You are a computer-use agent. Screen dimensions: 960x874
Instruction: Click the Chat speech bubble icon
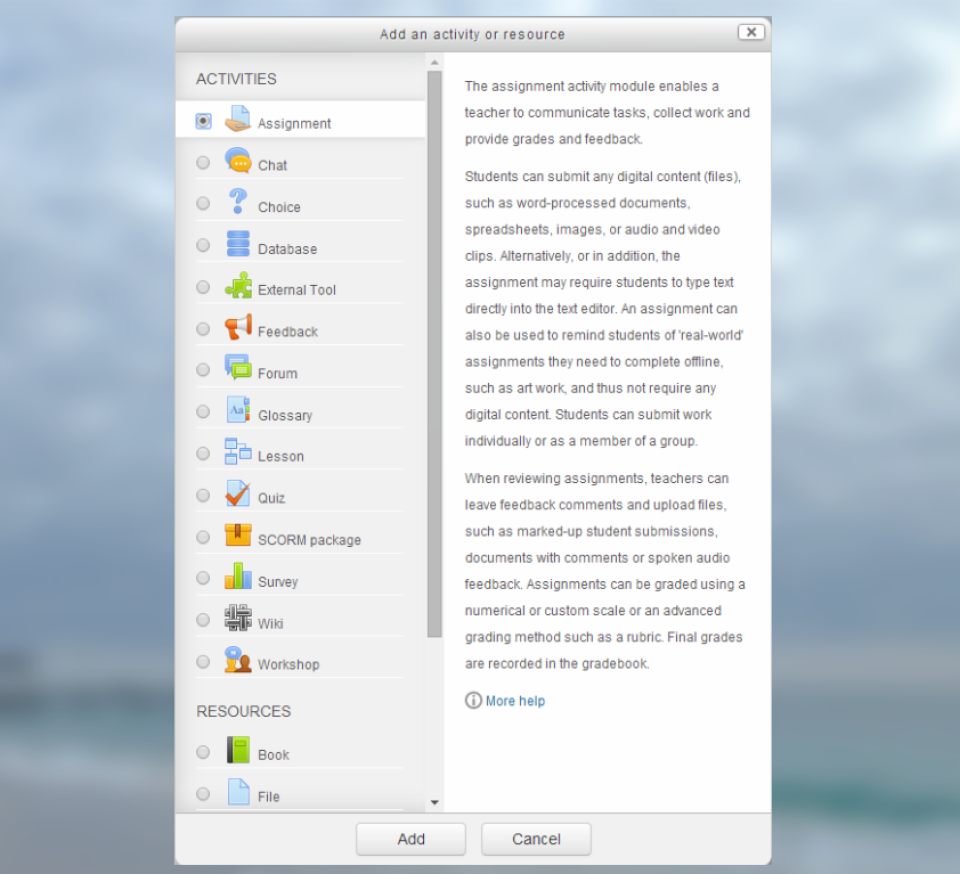point(238,160)
